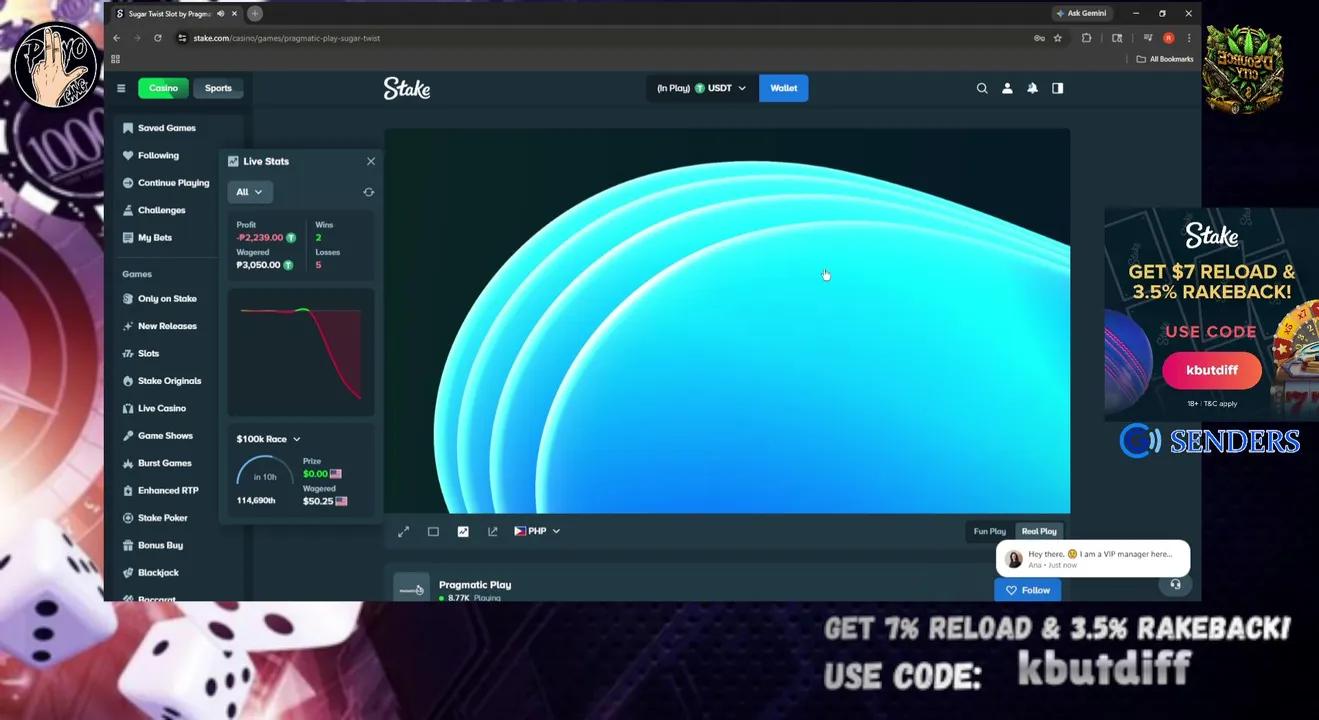Switch the game to Fun Play
This screenshot has width=1319, height=720.
tap(988, 531)
